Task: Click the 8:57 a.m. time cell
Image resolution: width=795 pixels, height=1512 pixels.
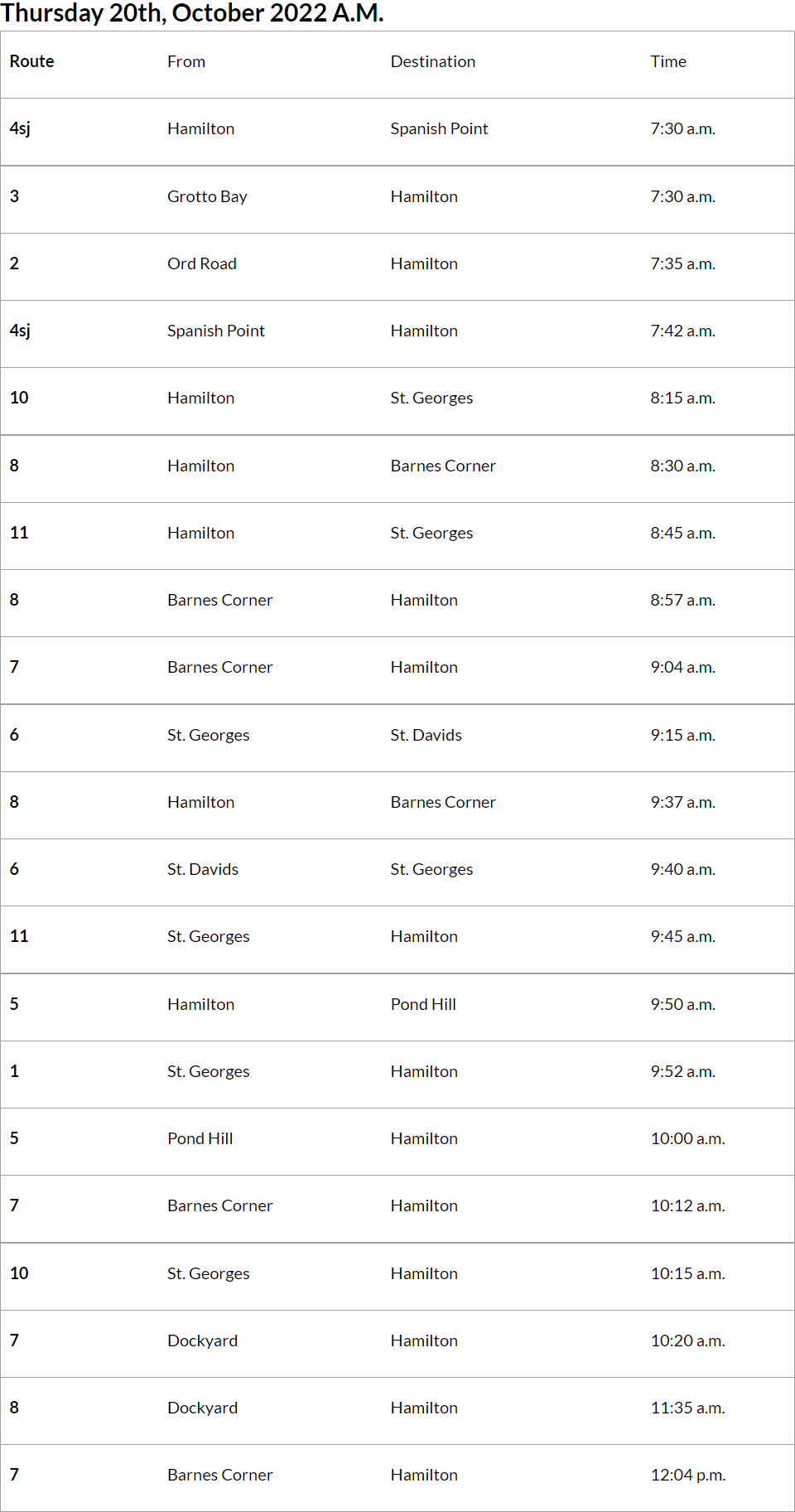Action: 682,601
